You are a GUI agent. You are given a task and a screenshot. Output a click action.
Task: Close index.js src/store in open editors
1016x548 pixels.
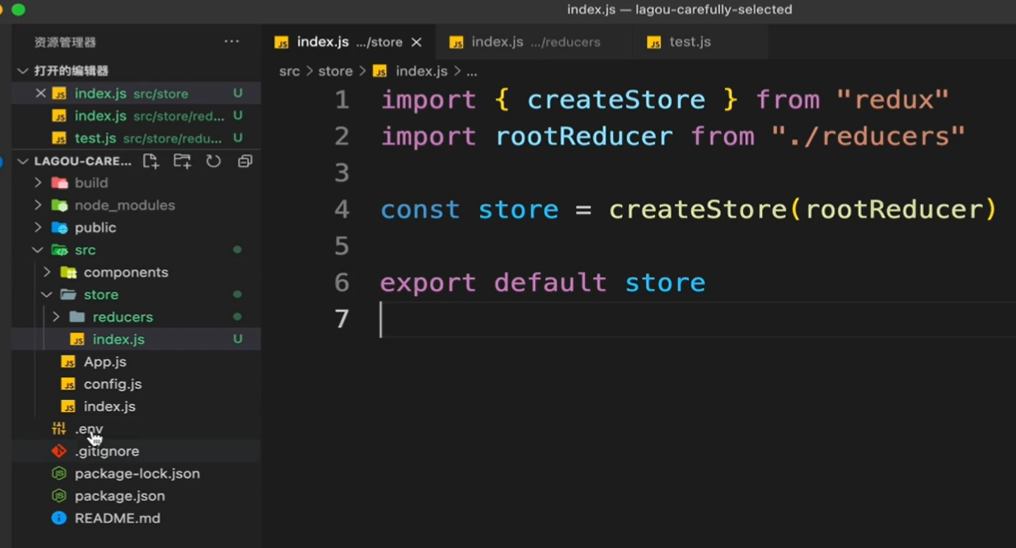click(x=40, y=93)
